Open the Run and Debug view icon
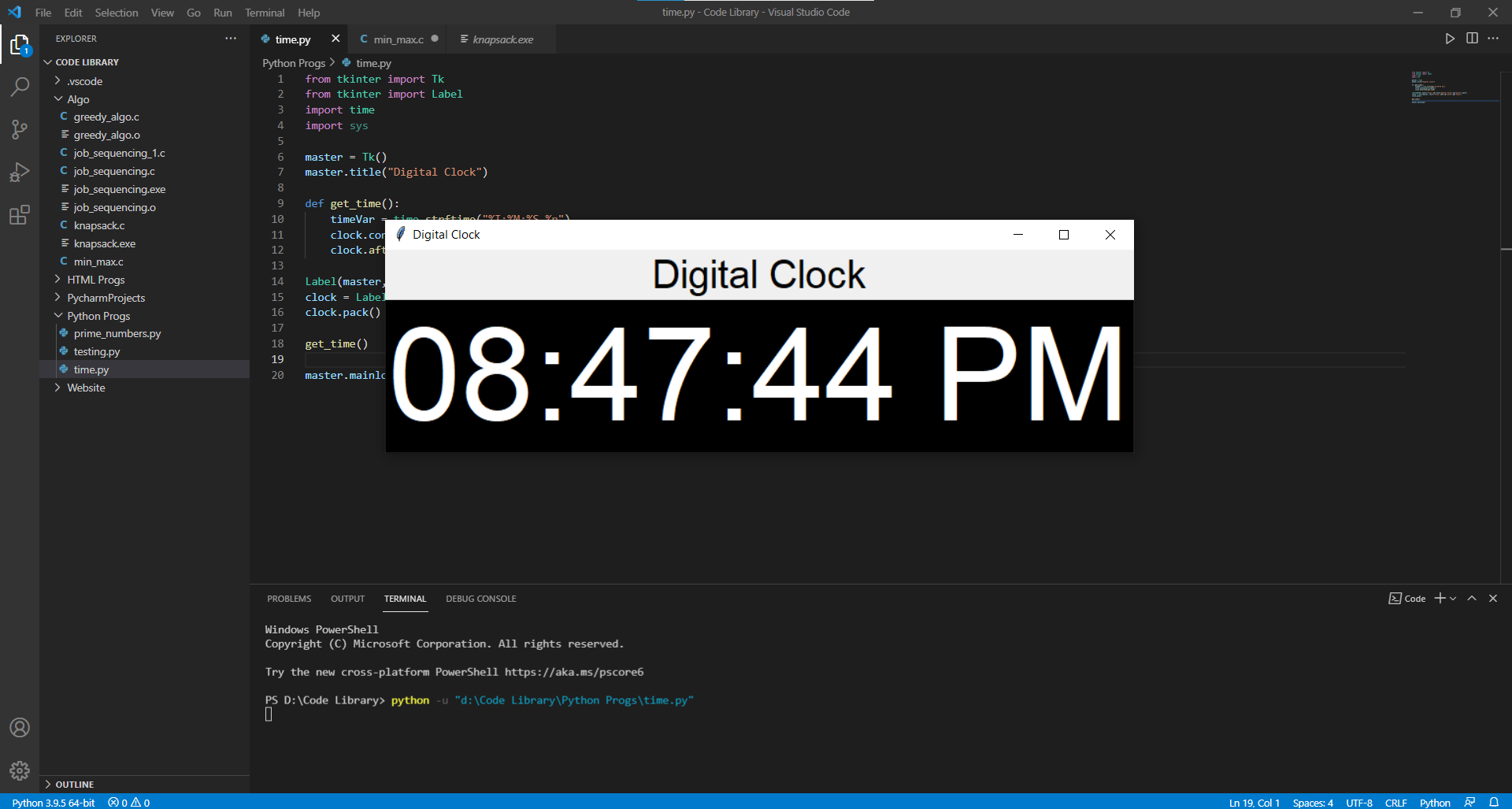The image size is (1512, 809). tap(20, 172)
